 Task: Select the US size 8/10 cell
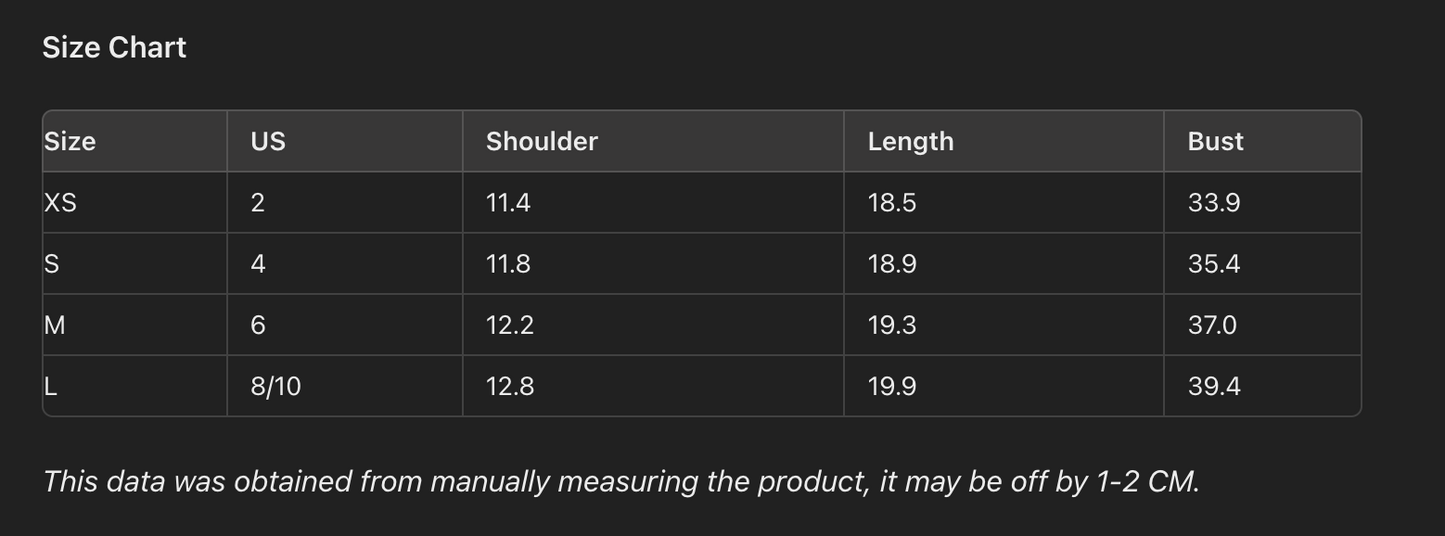point(275,386)
